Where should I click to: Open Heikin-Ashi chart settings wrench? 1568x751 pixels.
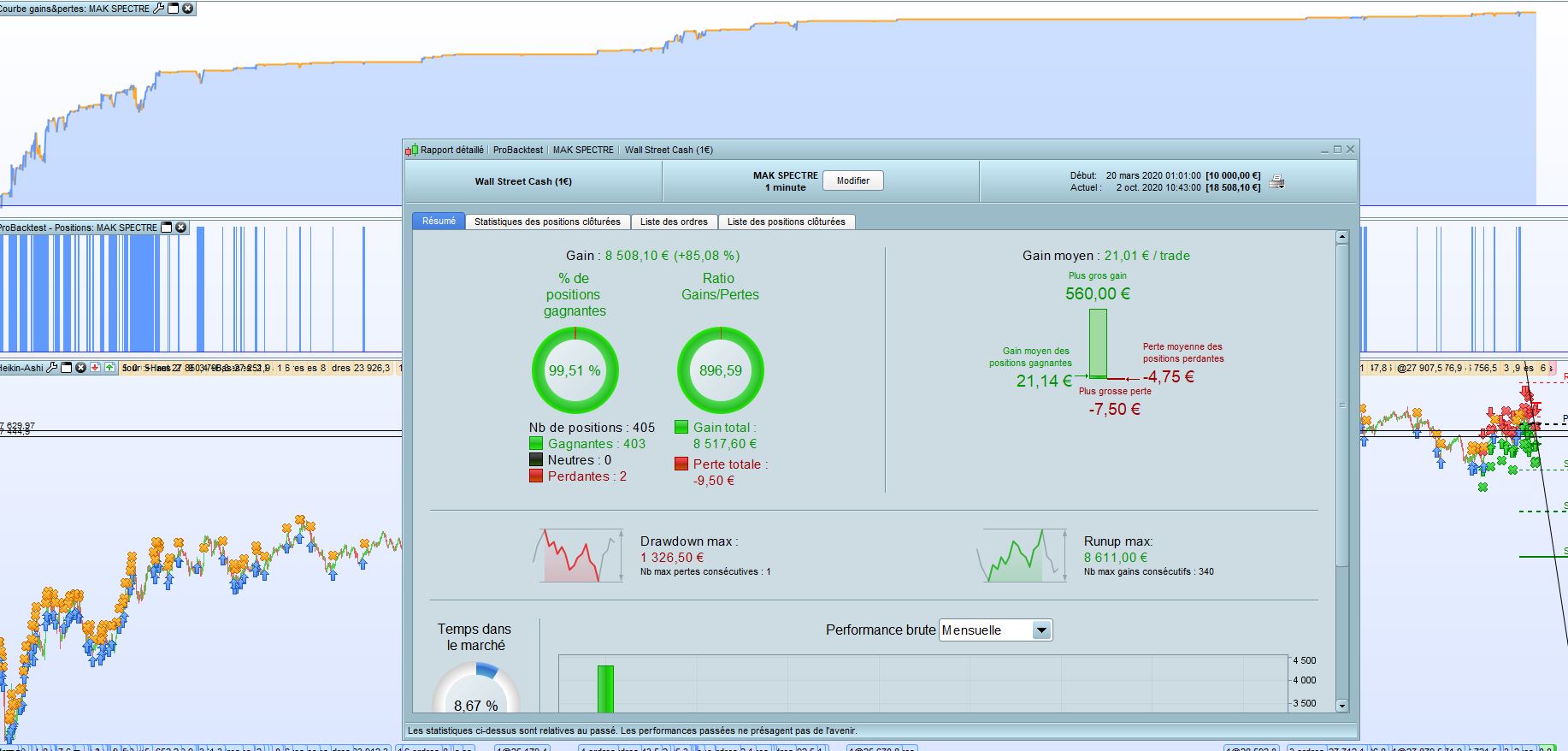click(51, 368)
